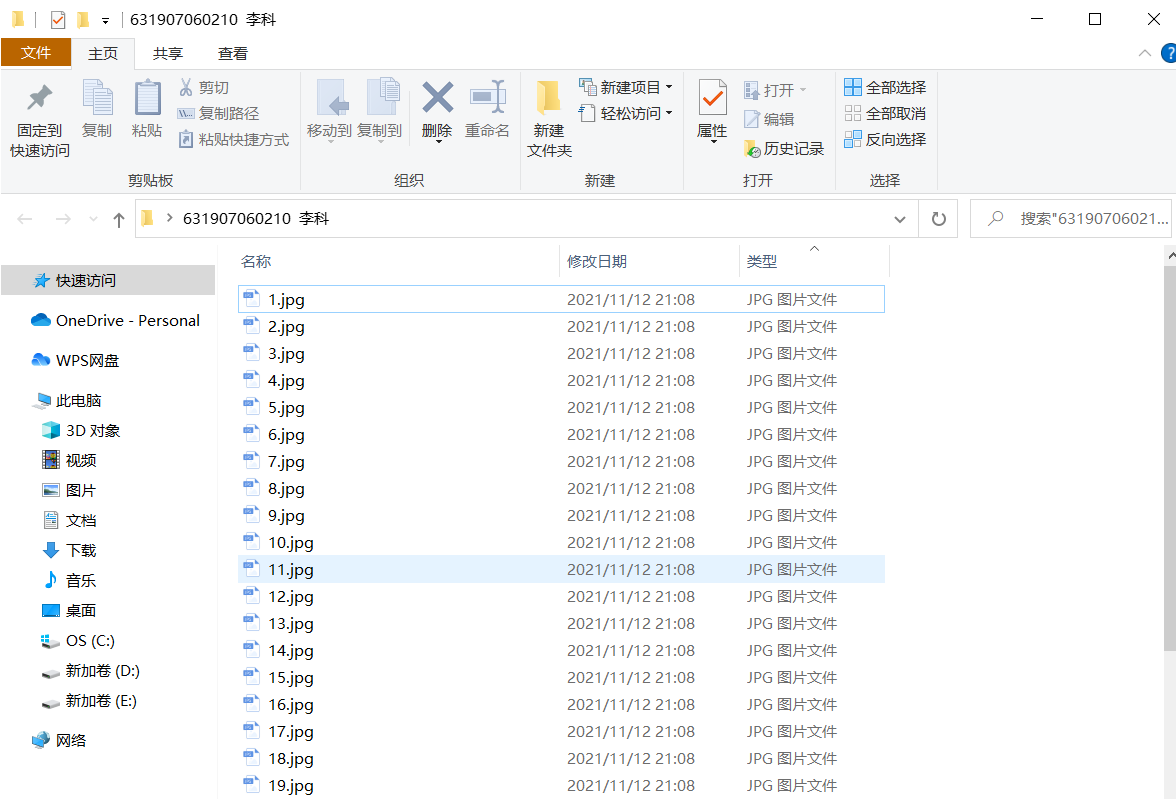Click the Delete (删除) icon

pyautogui.click(x=437, y=113)
